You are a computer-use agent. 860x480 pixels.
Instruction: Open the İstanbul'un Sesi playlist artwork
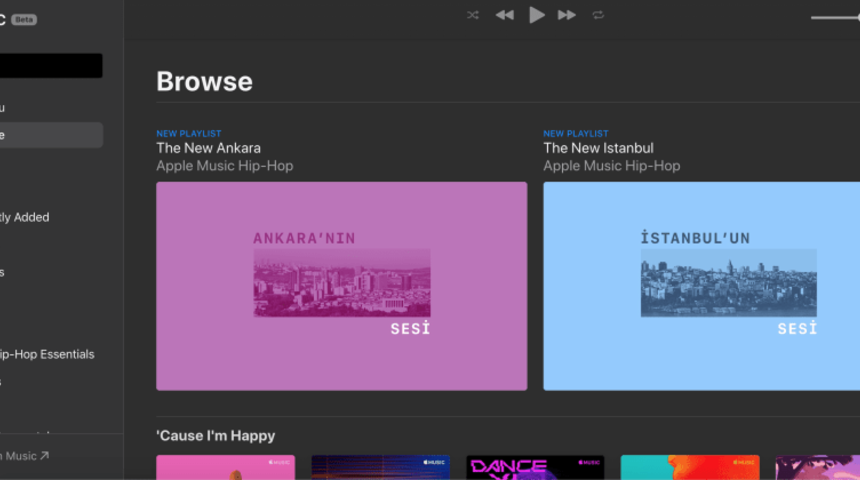(701, 286)
